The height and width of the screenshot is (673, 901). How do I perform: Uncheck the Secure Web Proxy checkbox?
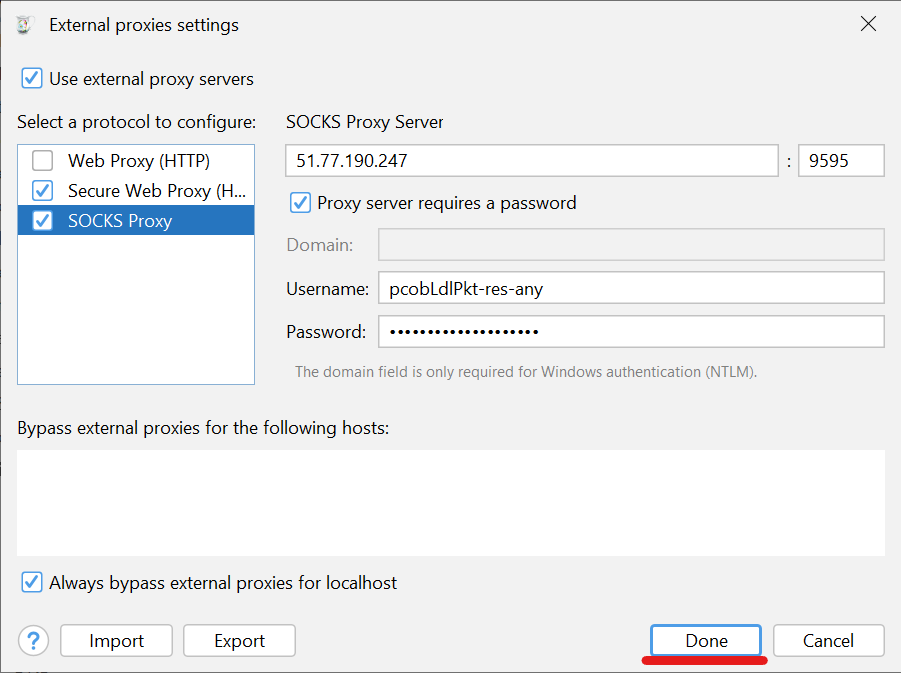43,190
